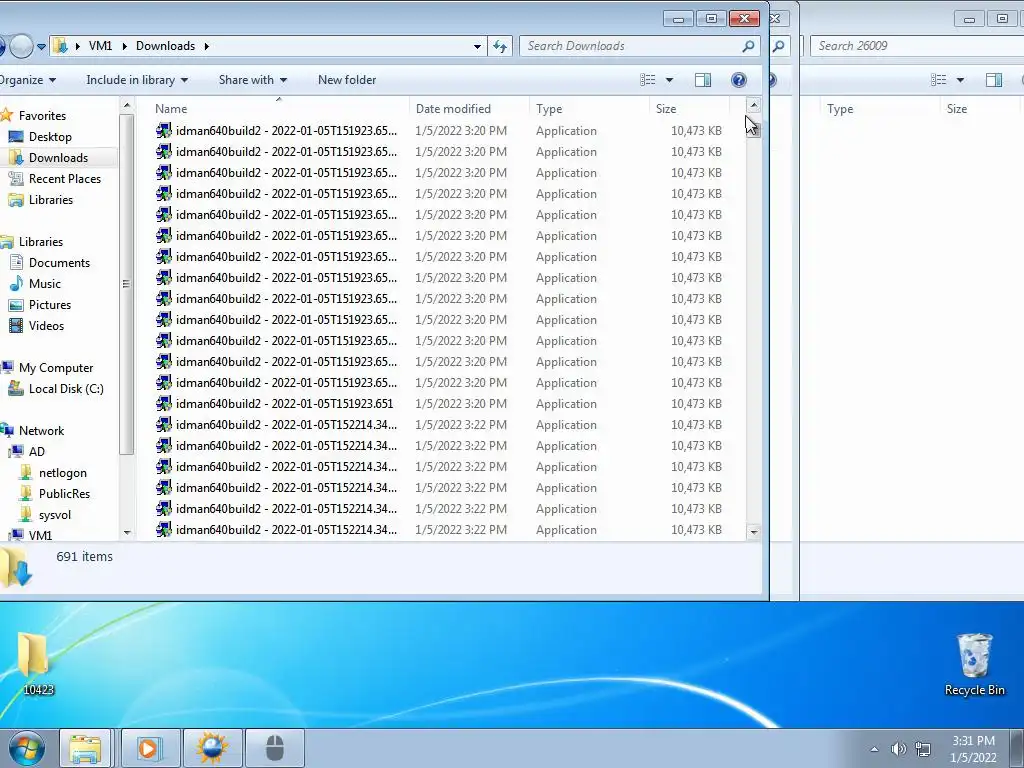Open Windows Explorer from taskbar

(86, 748)
